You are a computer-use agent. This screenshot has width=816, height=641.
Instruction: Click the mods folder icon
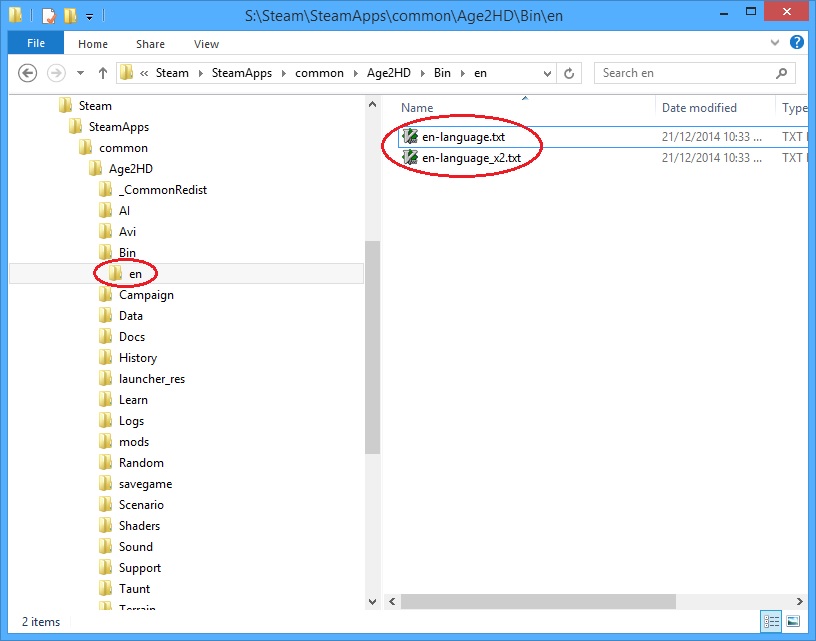[105, 441]
